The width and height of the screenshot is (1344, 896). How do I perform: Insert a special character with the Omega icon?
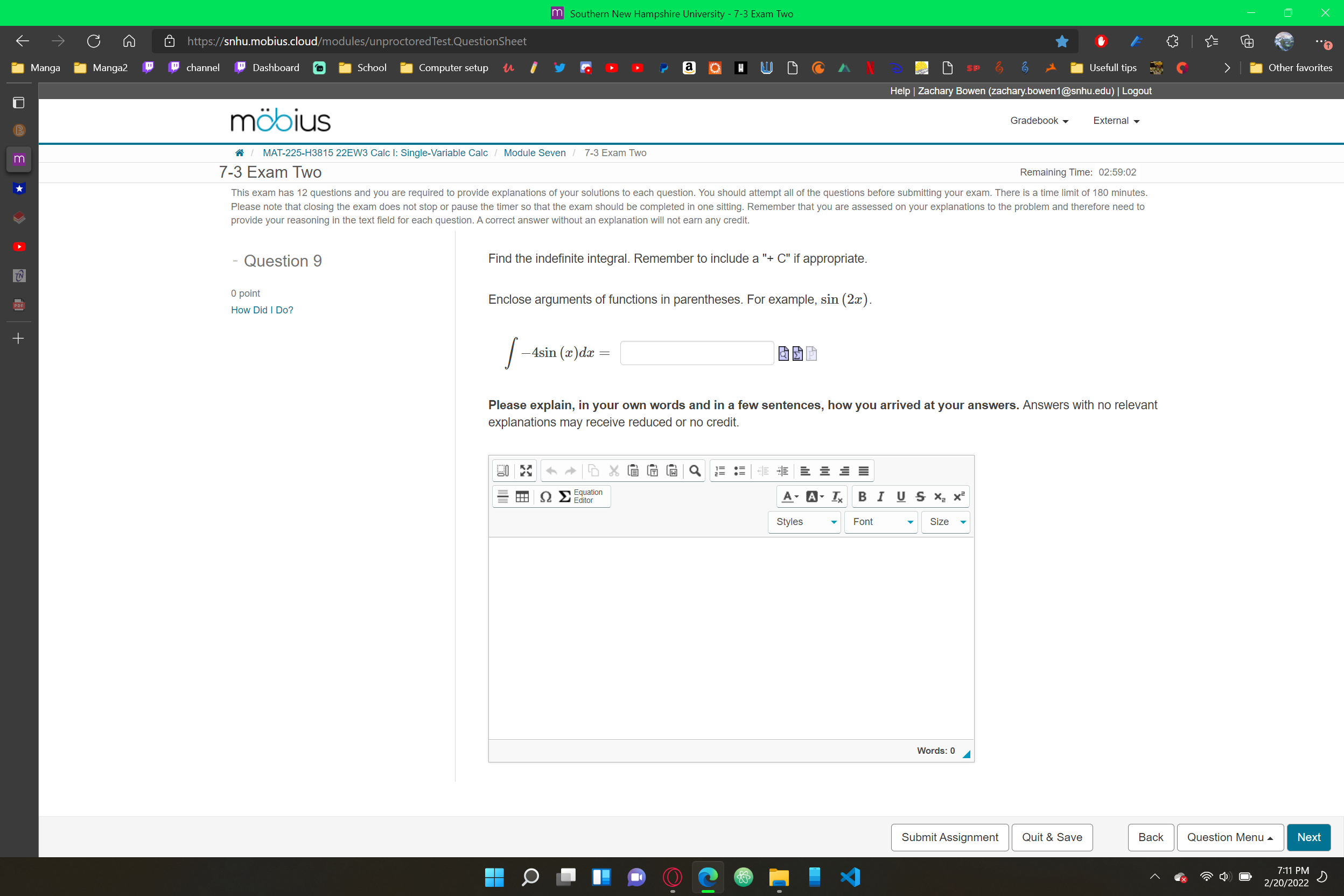point(545,496)
